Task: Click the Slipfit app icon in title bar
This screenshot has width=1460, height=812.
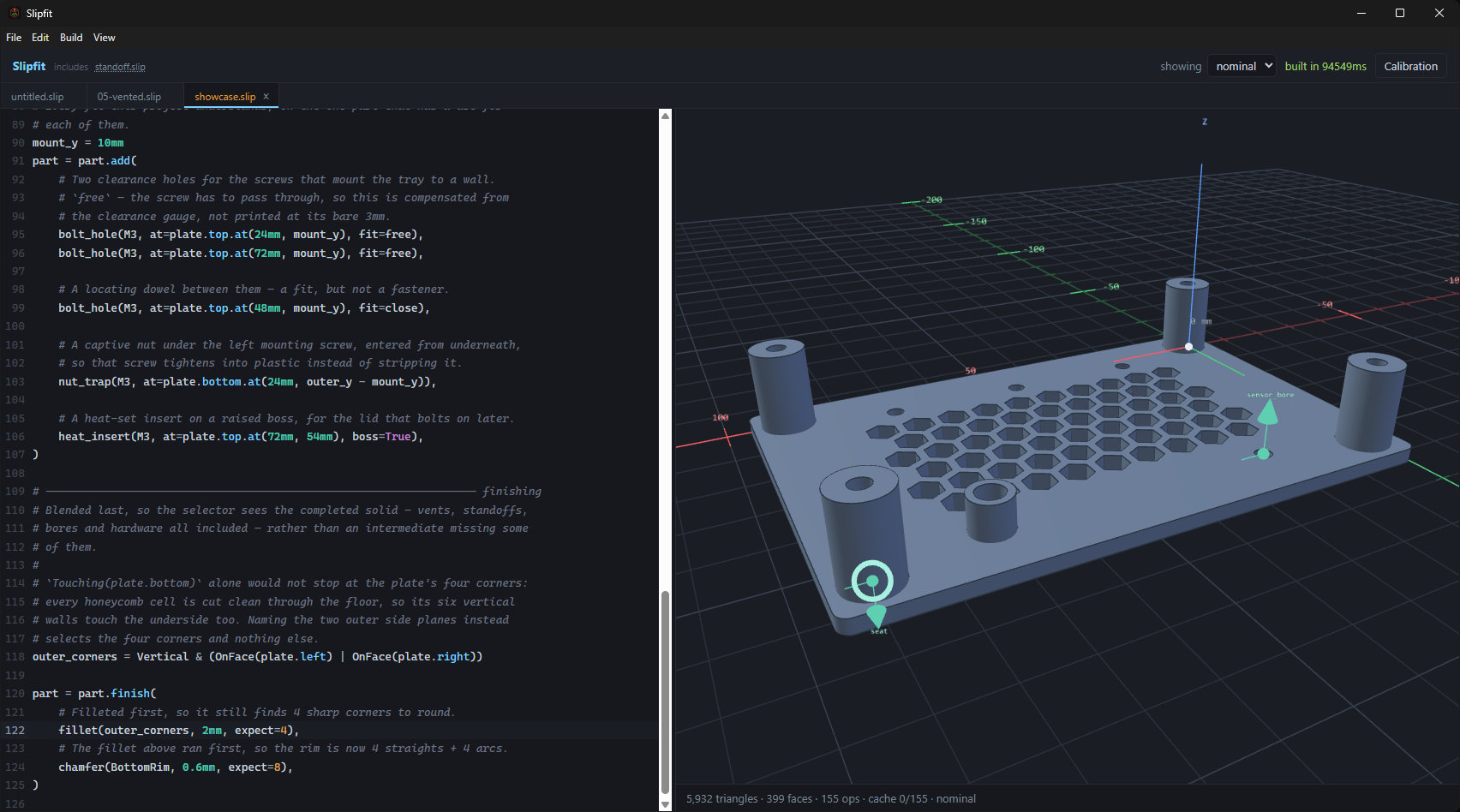Action: [x=14, y=13]
